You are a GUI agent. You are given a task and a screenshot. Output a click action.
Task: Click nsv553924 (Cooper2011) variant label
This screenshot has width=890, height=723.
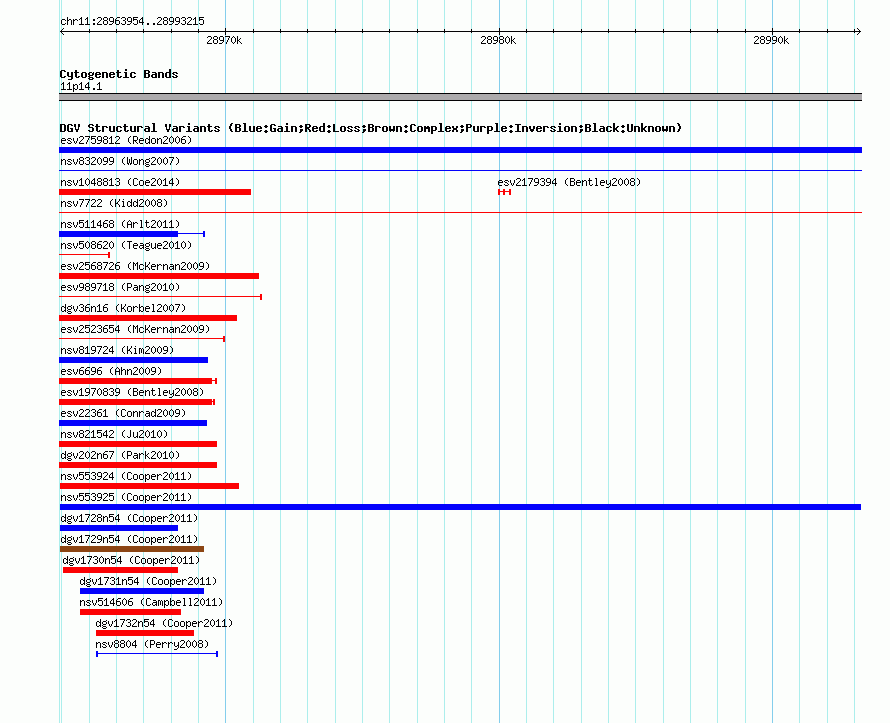pos(126,476)
